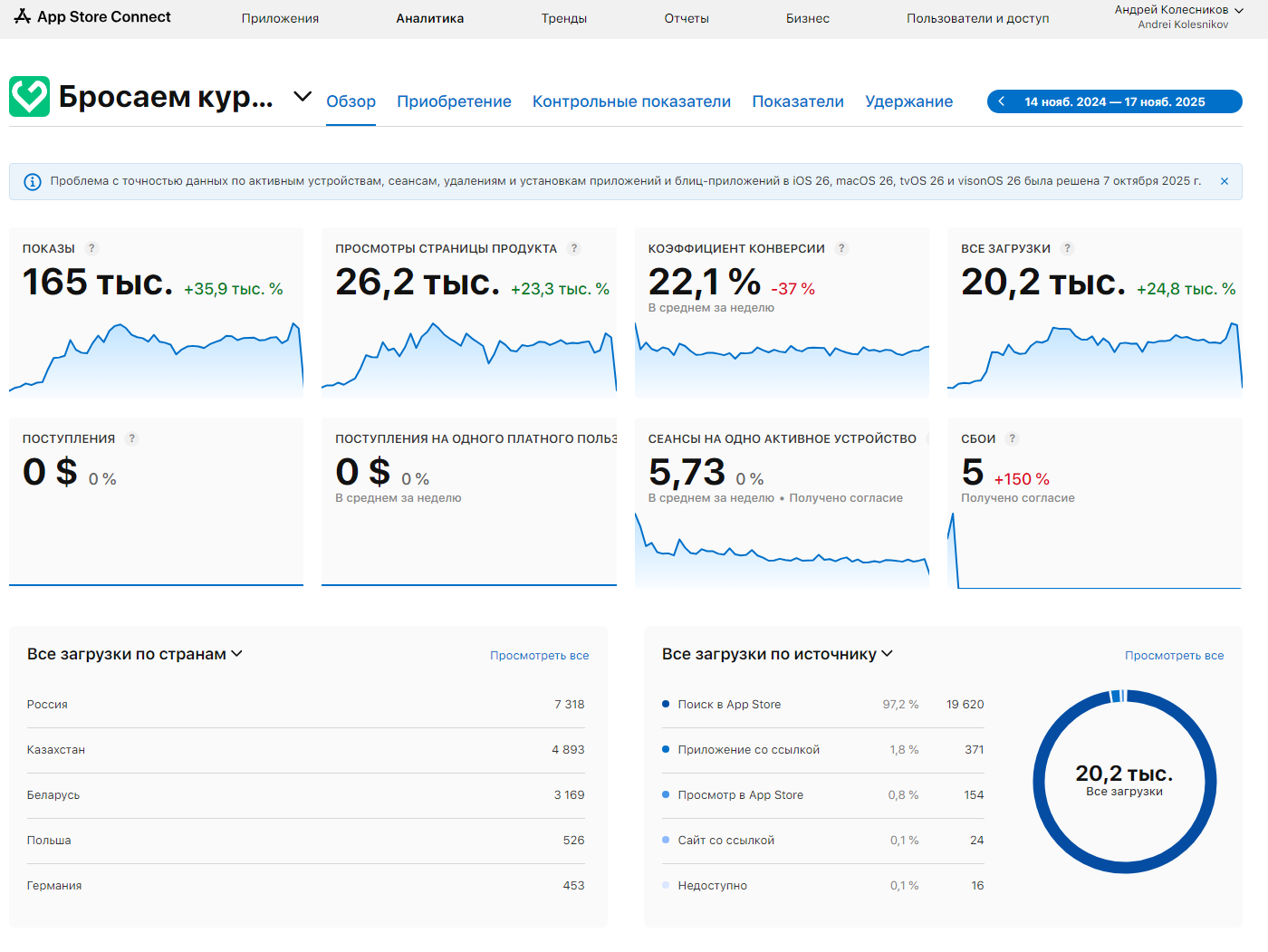Expand the app selector chevron
1268x952 pixels.
coord(303,96)
